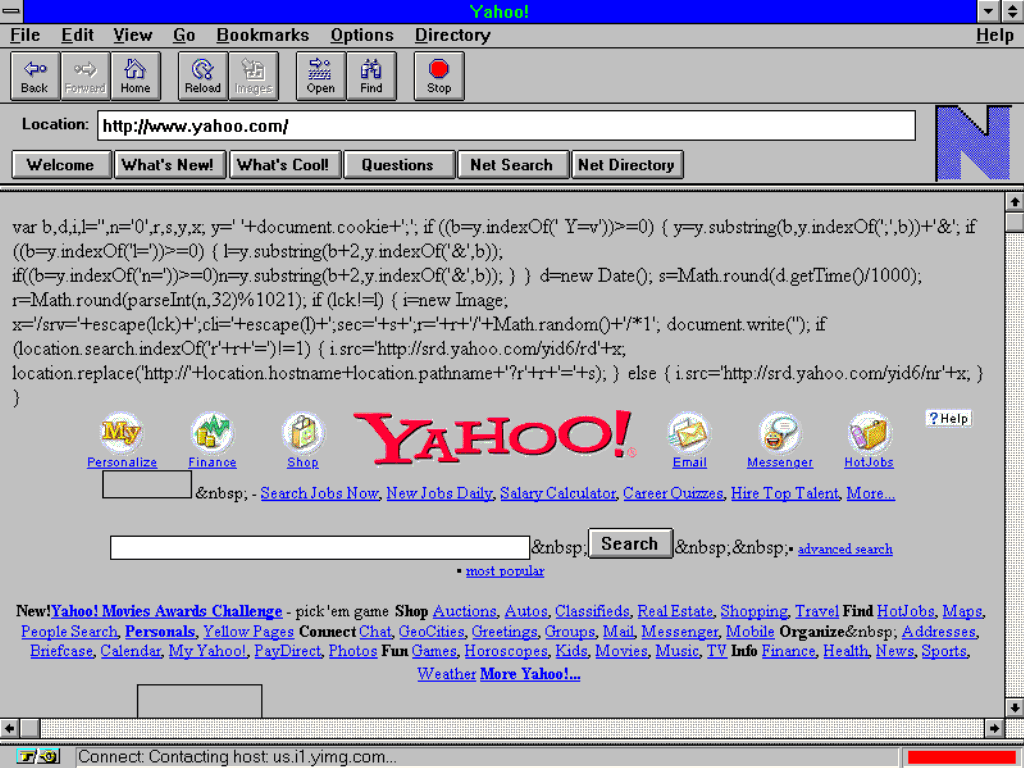Click the Net Directory button
The height and width of the screenshot is (768, 1024).
pyautogui.click(x=627, y=165)
